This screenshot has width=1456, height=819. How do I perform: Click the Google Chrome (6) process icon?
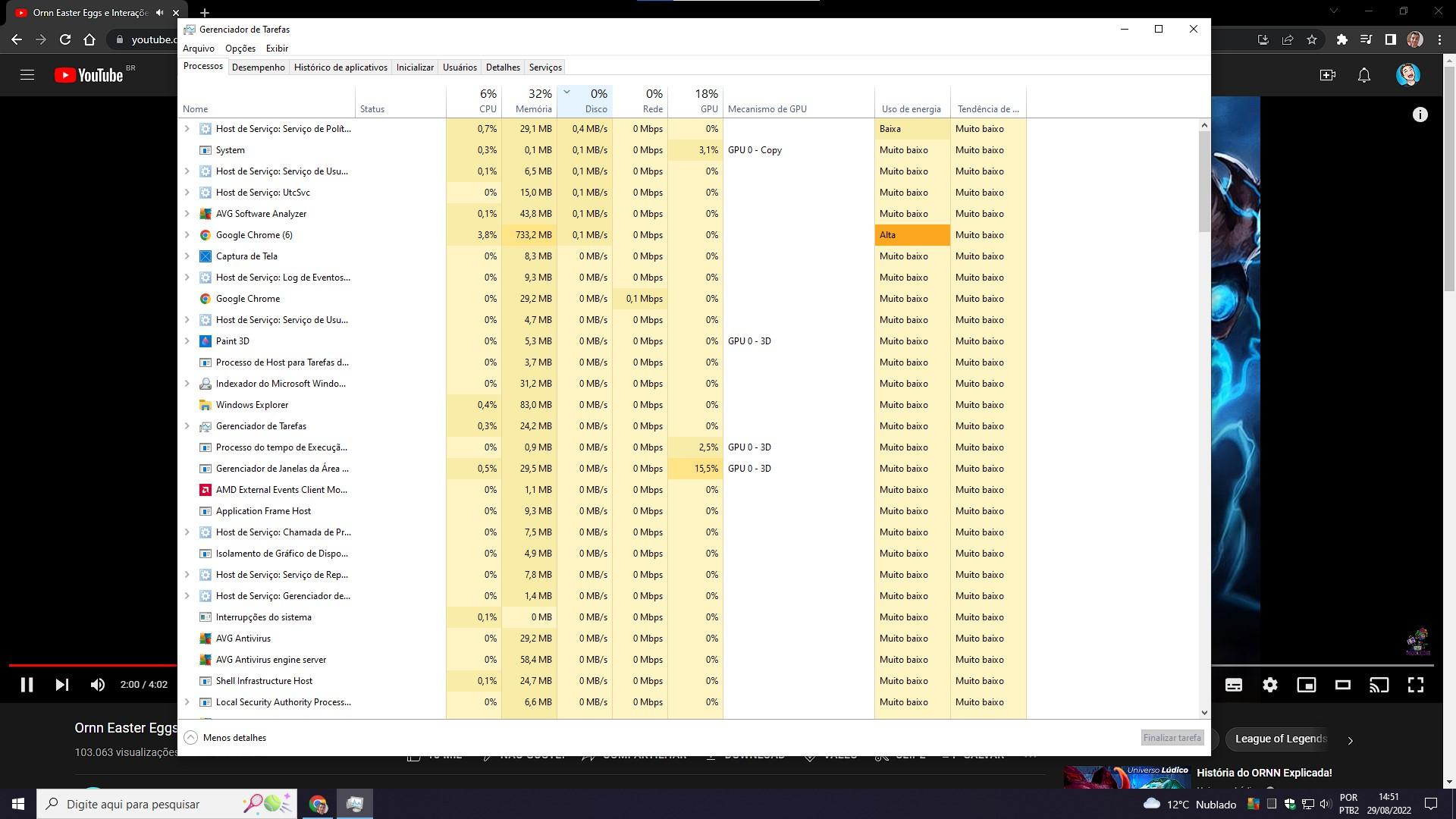(x=205, y=235)
